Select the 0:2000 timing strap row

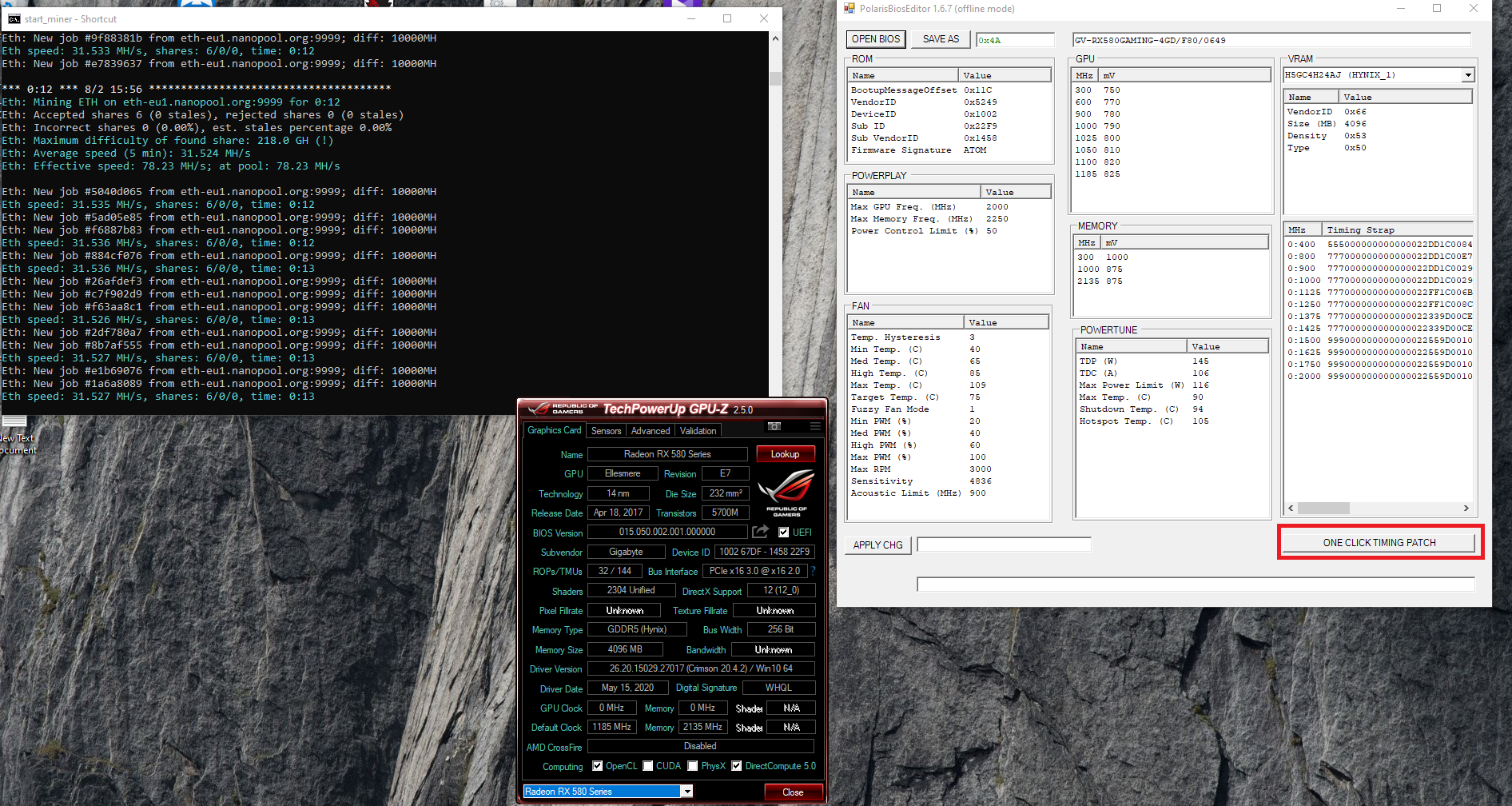(x=1379, y=377)
